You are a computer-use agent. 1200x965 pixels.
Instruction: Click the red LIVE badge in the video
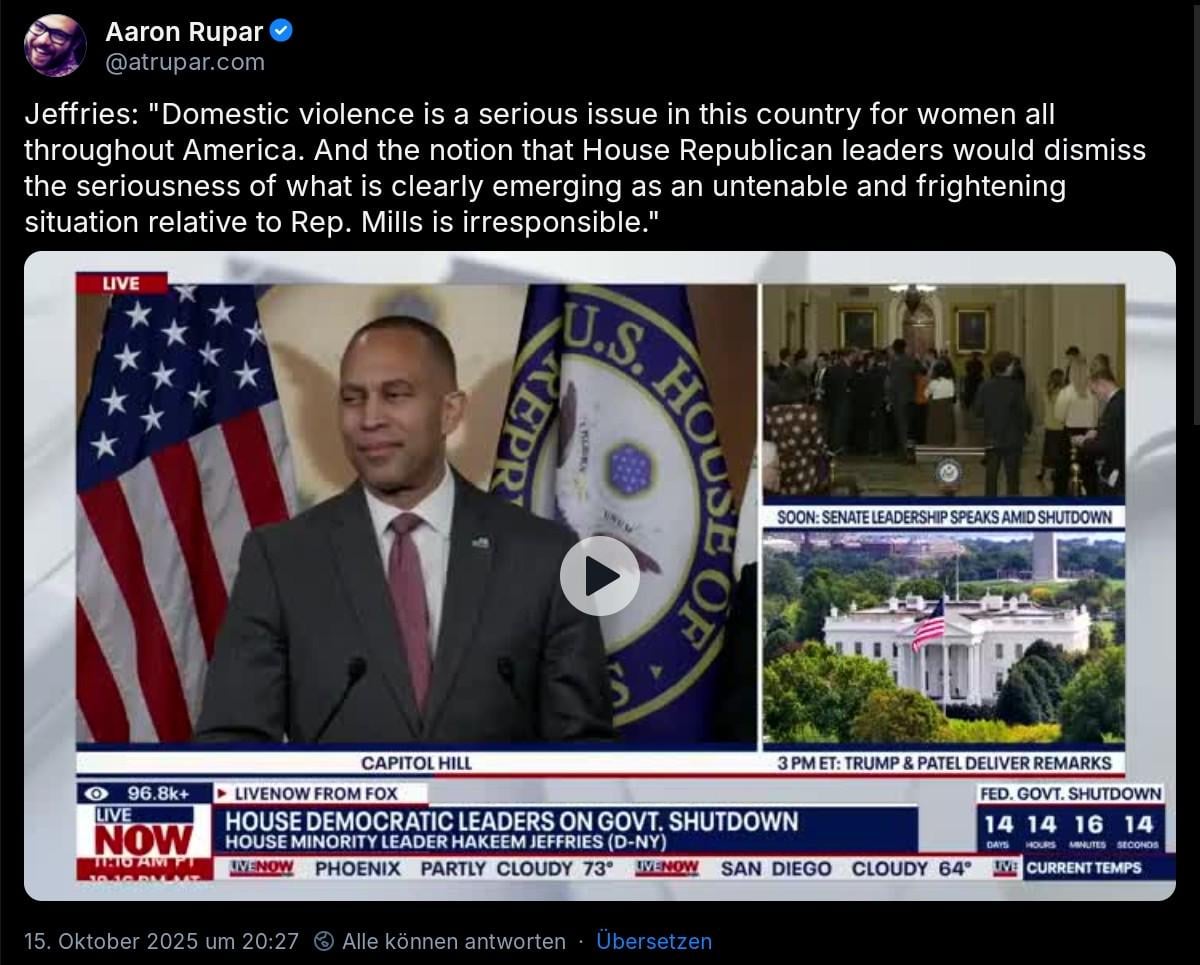[121, 283]
